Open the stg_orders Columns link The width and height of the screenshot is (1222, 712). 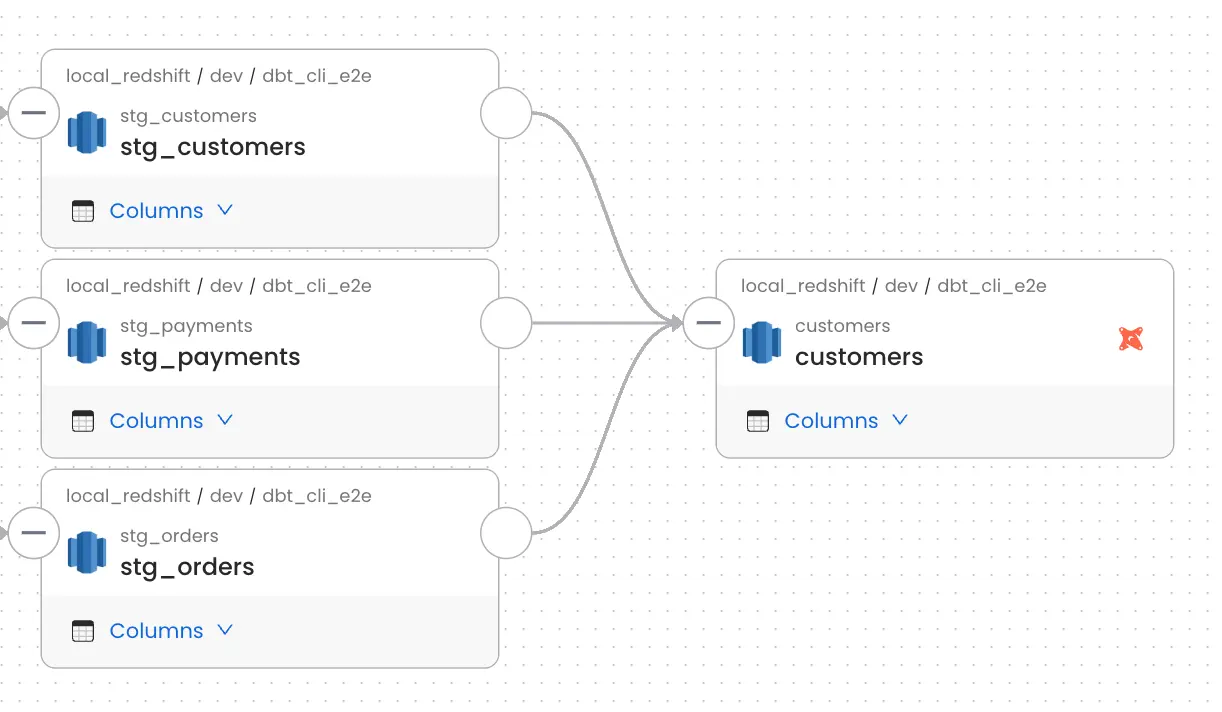click(x=156, y=631)
